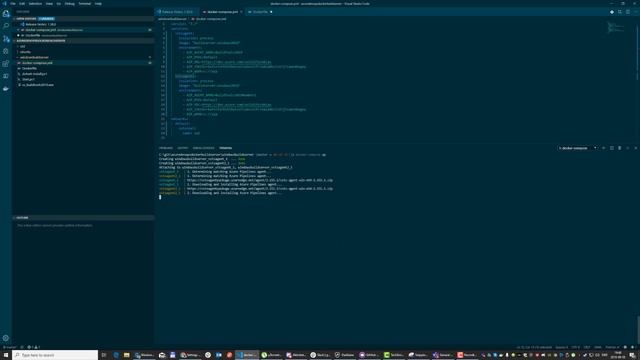Viewport: 640px width, 360px height.
Task: Open the Edit menu
Action: click(x=22, y=4)
